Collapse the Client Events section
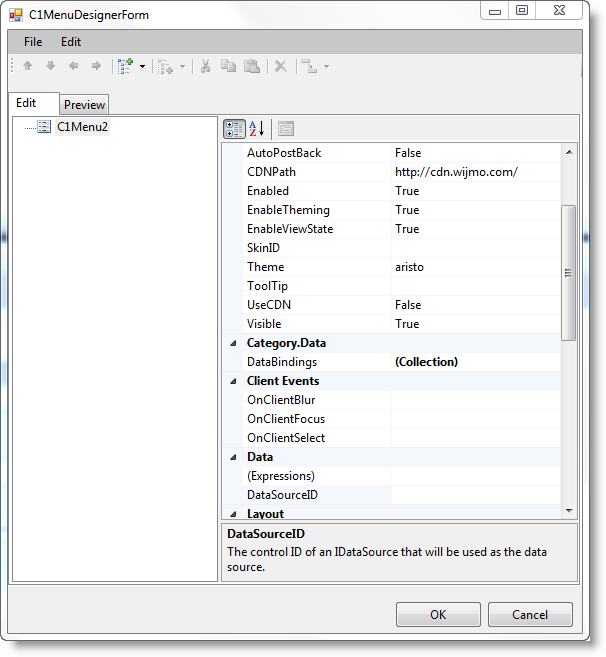This screenshot has height=657, width=606. [233, 381]
